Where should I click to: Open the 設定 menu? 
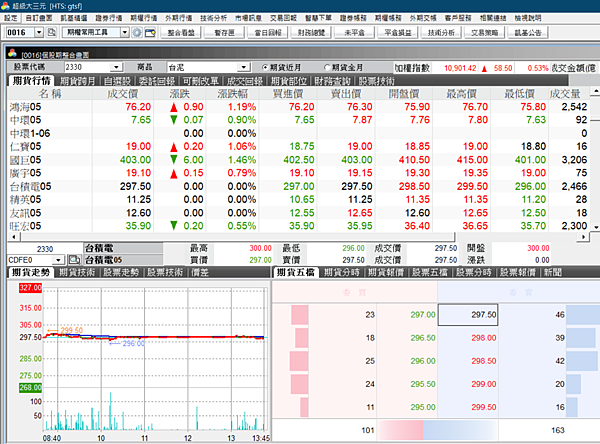click(x=11, y=18)
